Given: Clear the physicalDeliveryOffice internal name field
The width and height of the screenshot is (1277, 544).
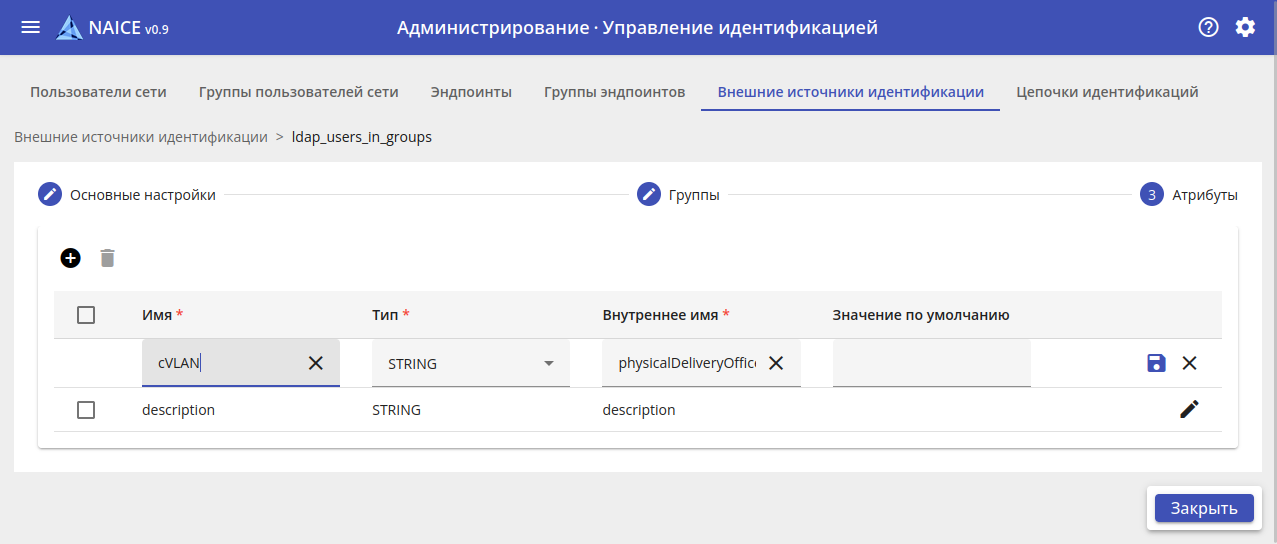Looking at the screenshot, I should 776,363.
